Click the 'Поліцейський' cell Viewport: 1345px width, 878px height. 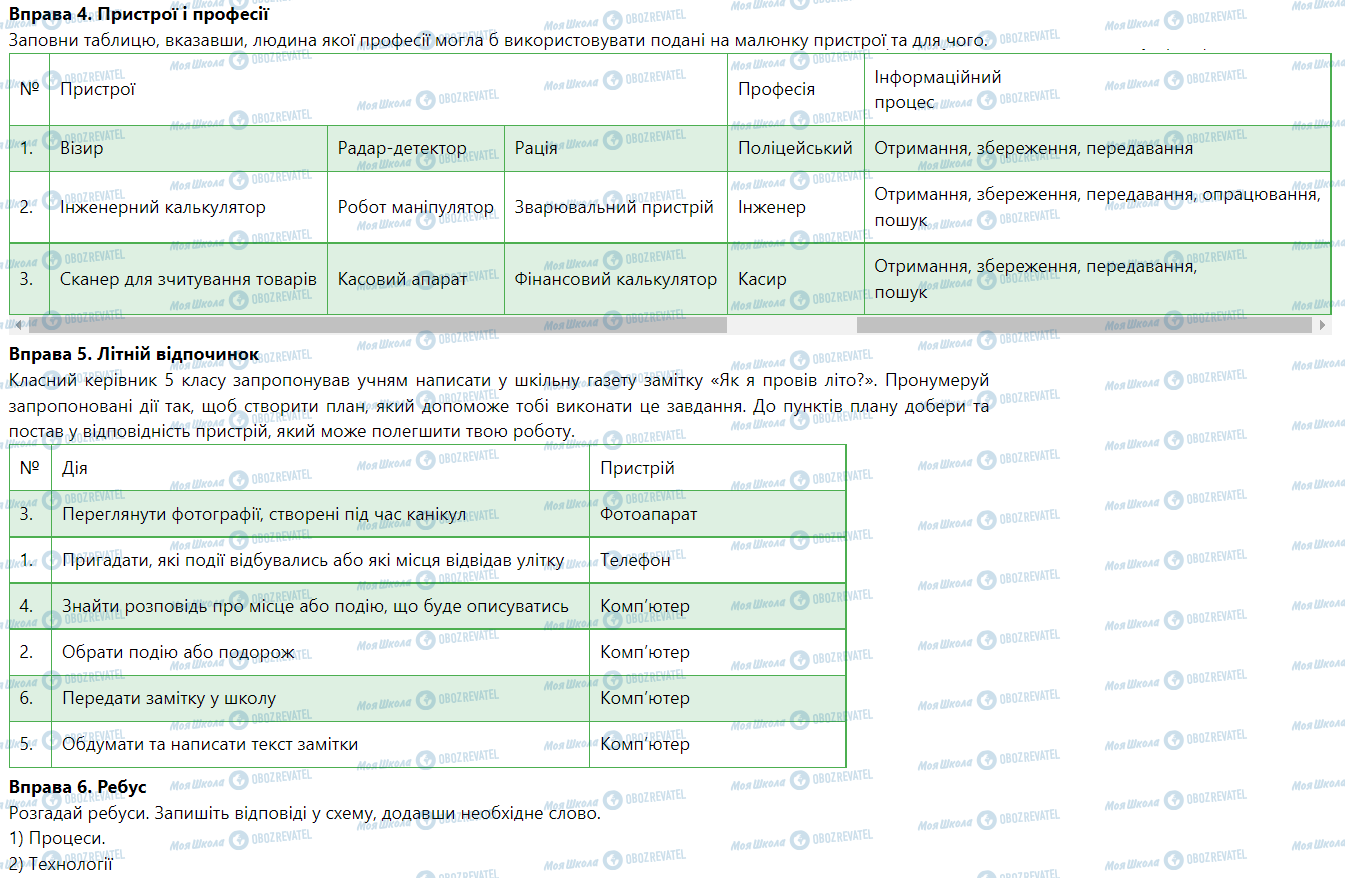tap(796, 149)
